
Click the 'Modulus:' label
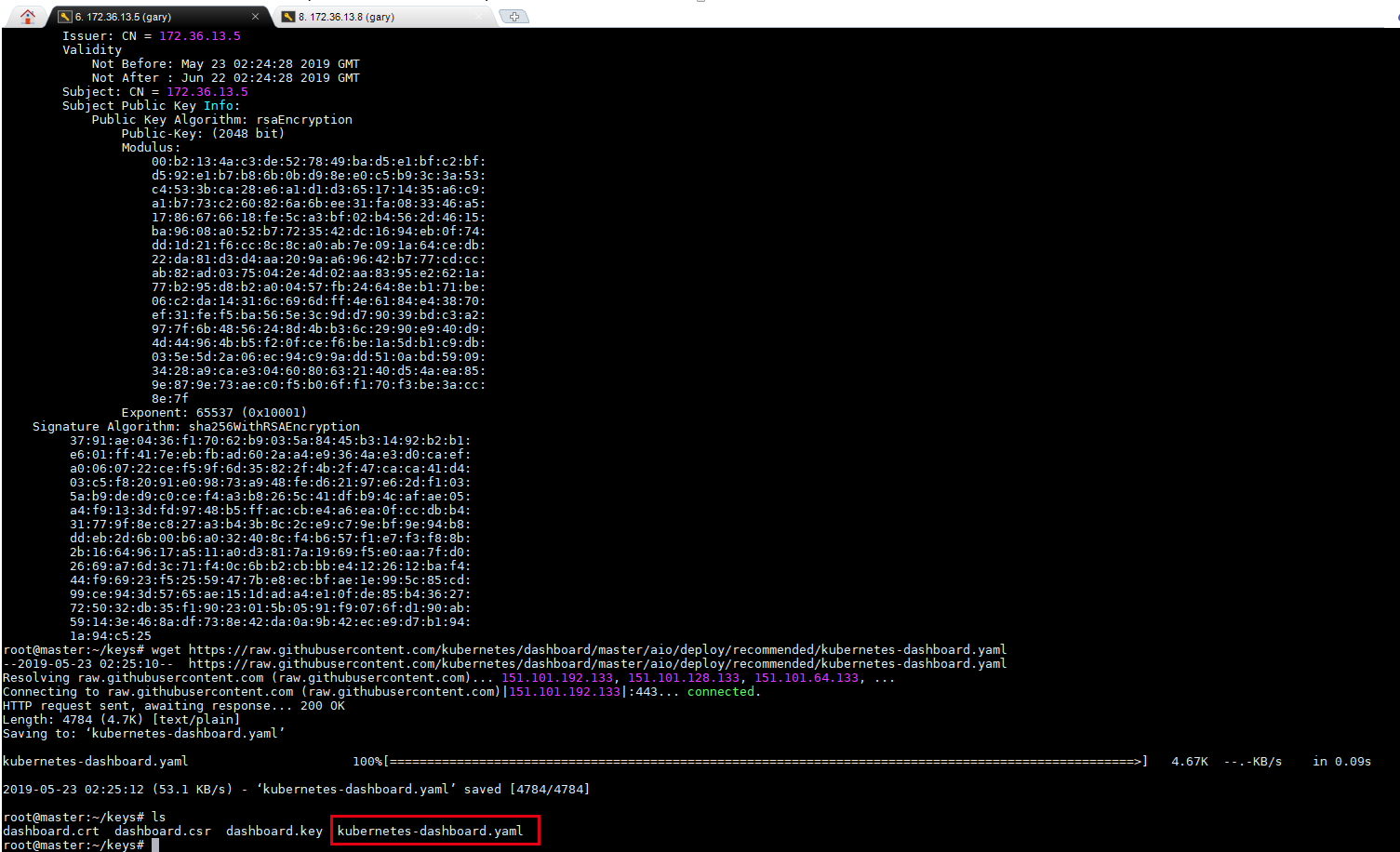(x=152, y=147)
